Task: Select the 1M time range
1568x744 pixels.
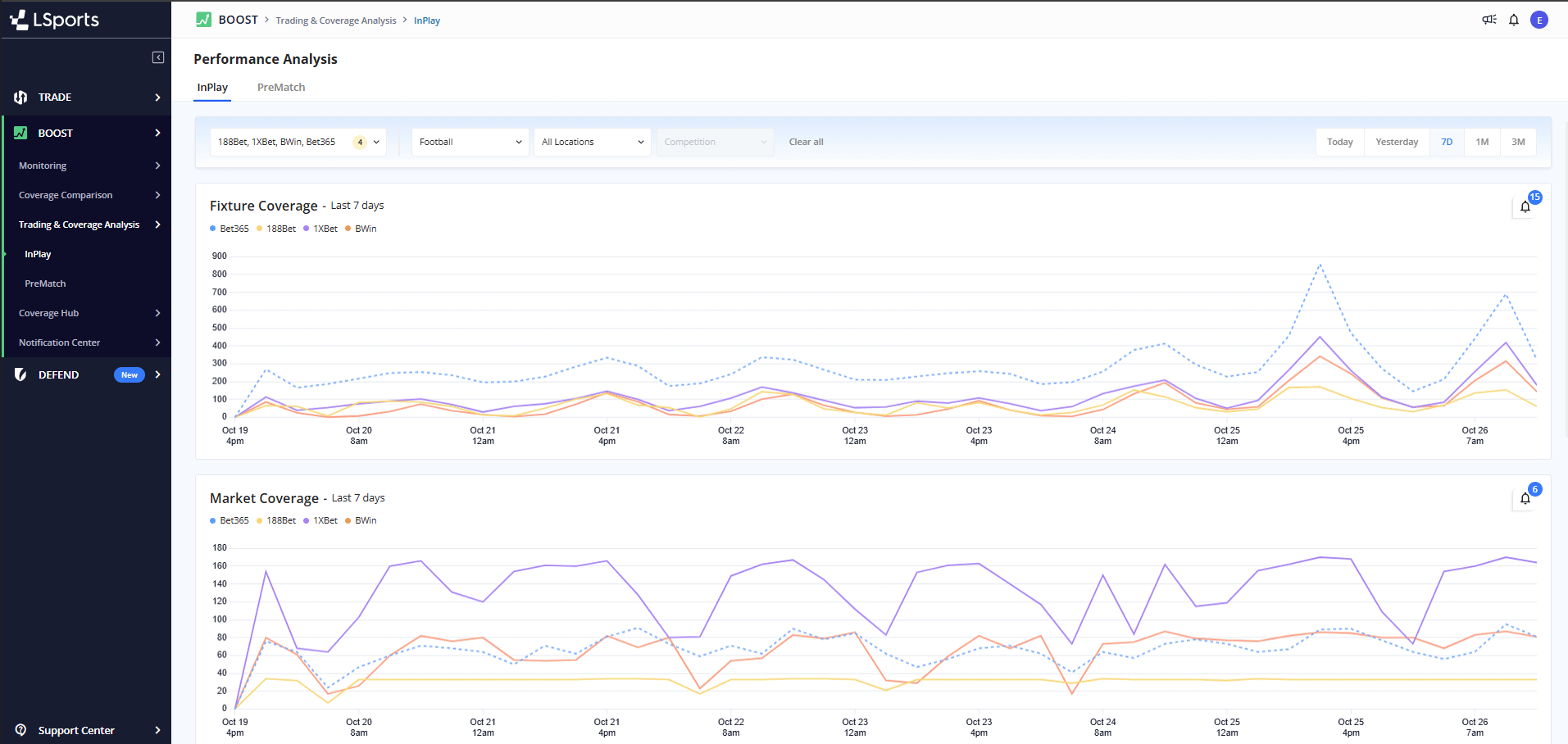Action: 1482,142
